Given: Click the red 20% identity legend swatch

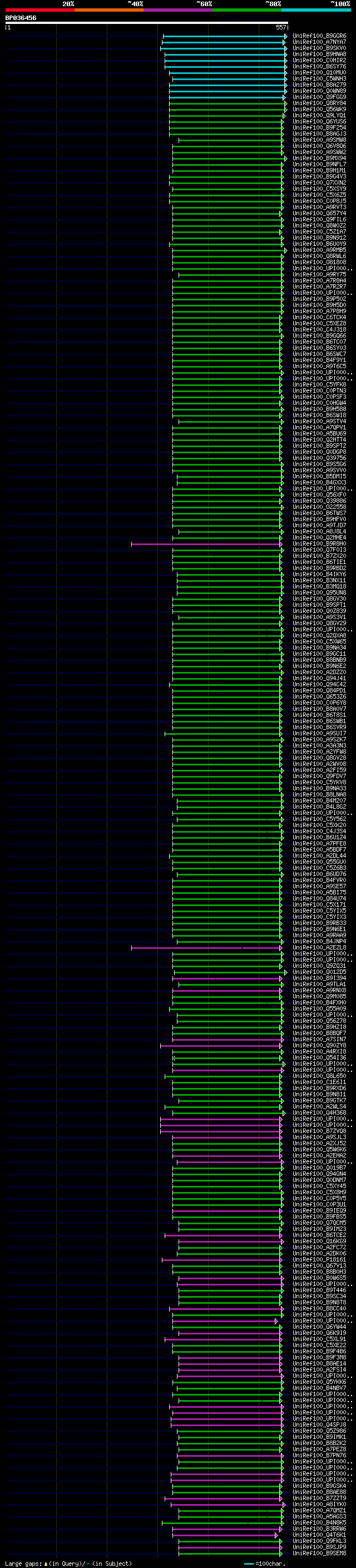Looking at the screenshot, I should [x=39, y=10].
